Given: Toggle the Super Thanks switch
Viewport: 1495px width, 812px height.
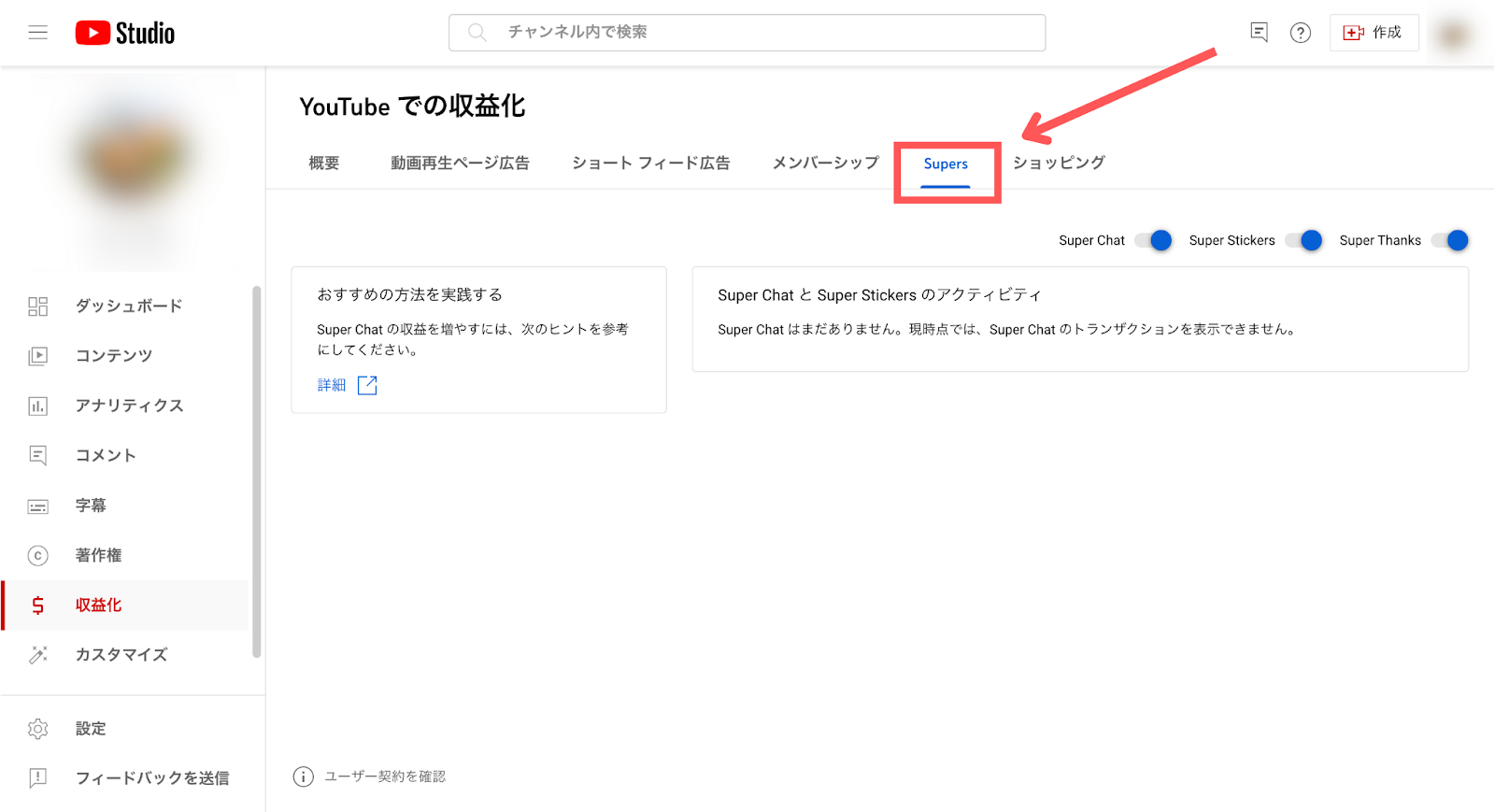Looking at the screenshot, I should [x=1450, y=241].
